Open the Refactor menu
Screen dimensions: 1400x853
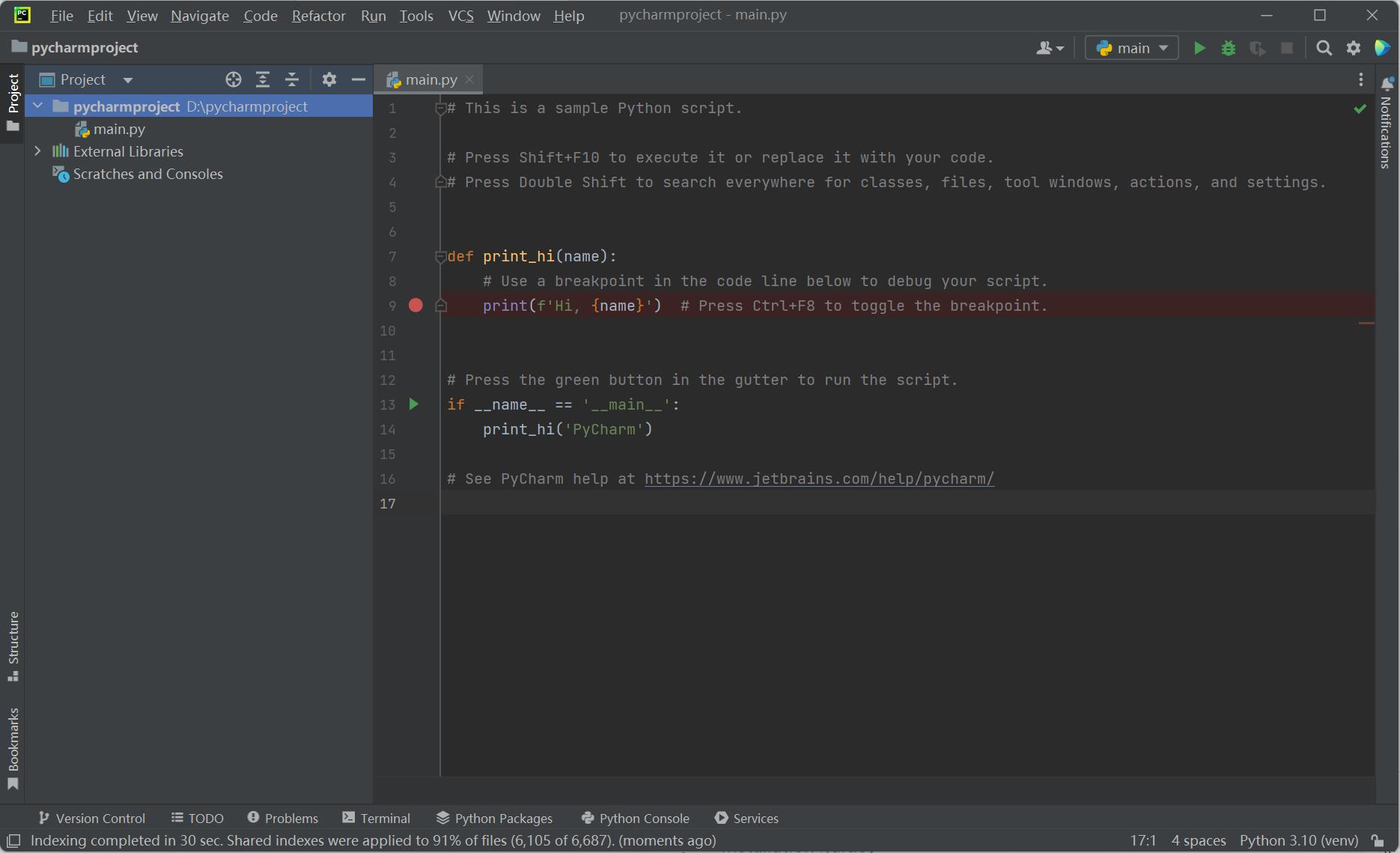pyautogui.click(x=318, y=16)
